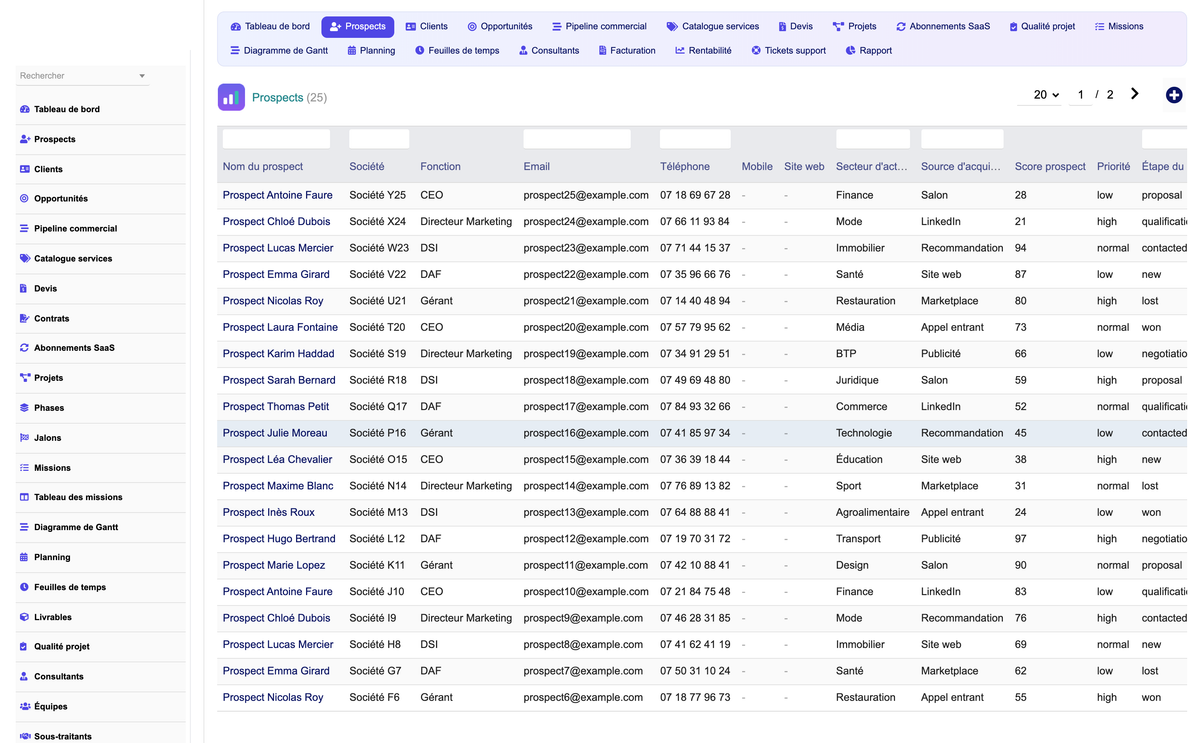
Task: Click the Prospects page bar-chart logo
Action: click(x=231, y=97)
